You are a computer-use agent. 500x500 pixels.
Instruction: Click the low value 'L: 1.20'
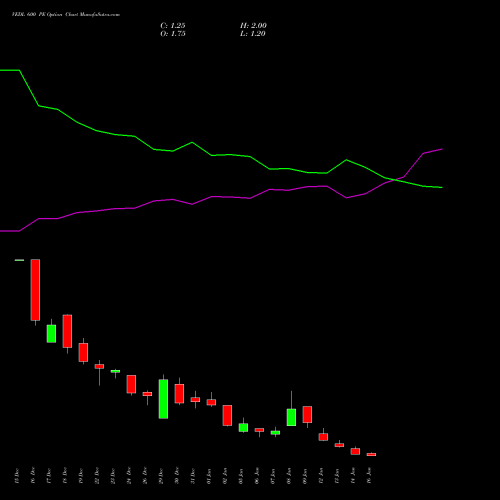pyautogui.click(x=253, y=34)
